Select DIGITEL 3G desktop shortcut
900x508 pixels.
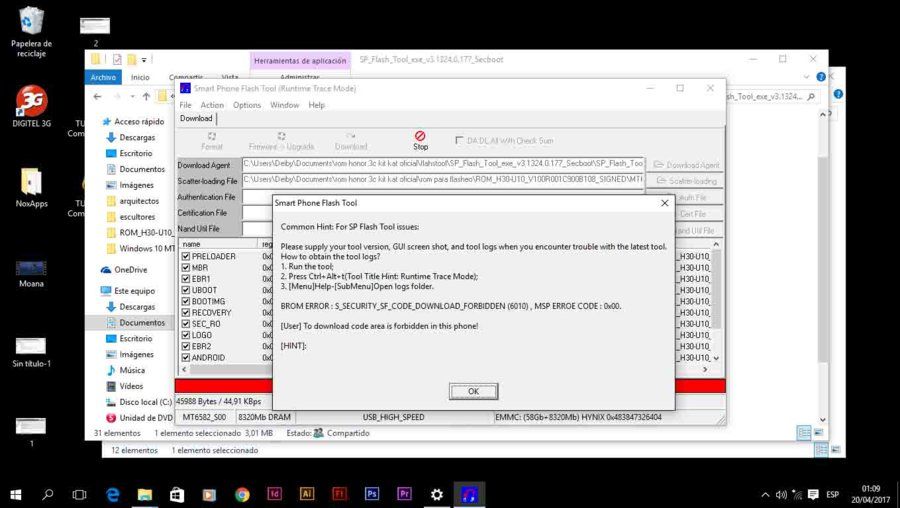pos(31,106)
